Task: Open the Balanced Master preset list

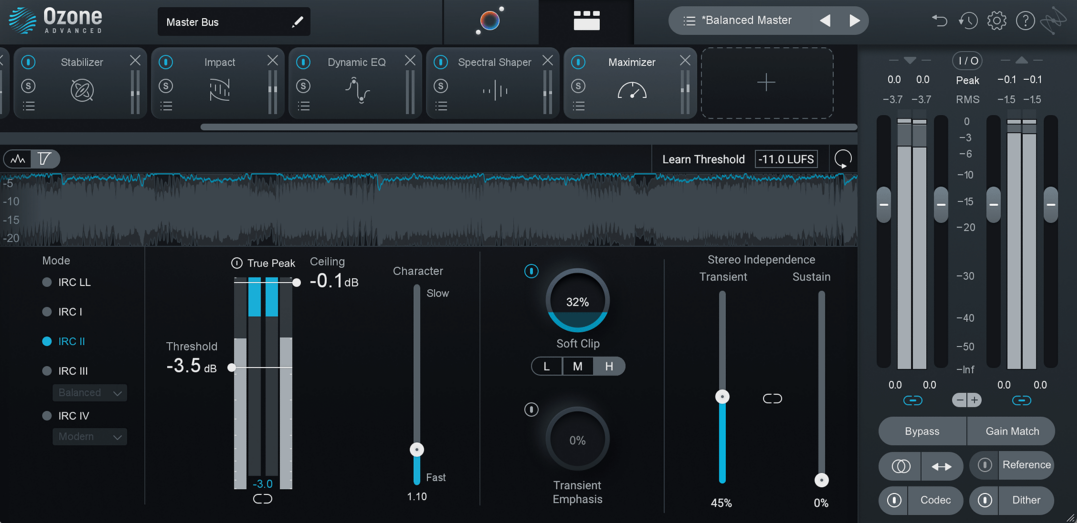Action: pyautogui.click(x=689, y=21)
